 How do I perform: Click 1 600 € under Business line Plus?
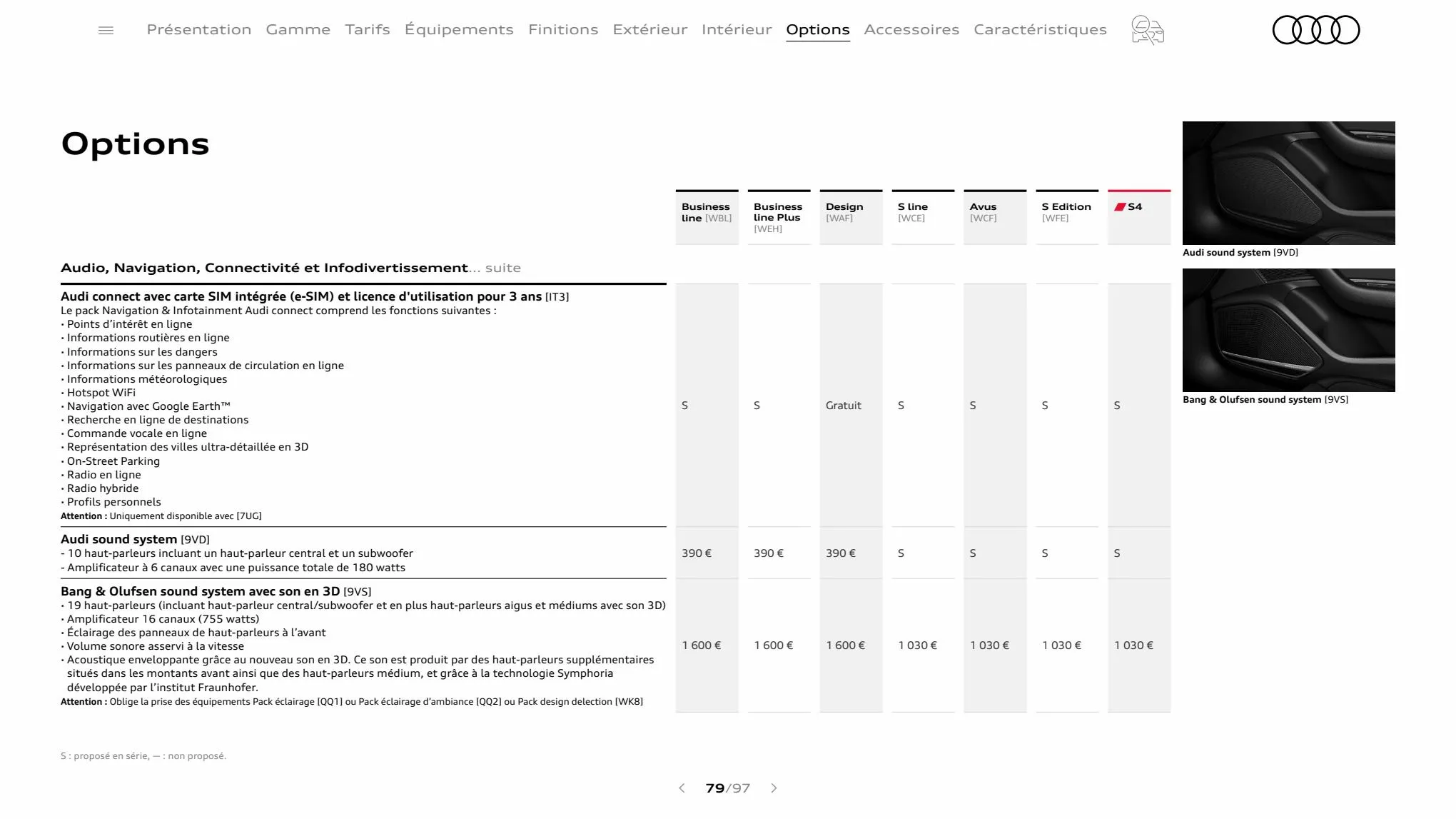click(x=774, y=645)
